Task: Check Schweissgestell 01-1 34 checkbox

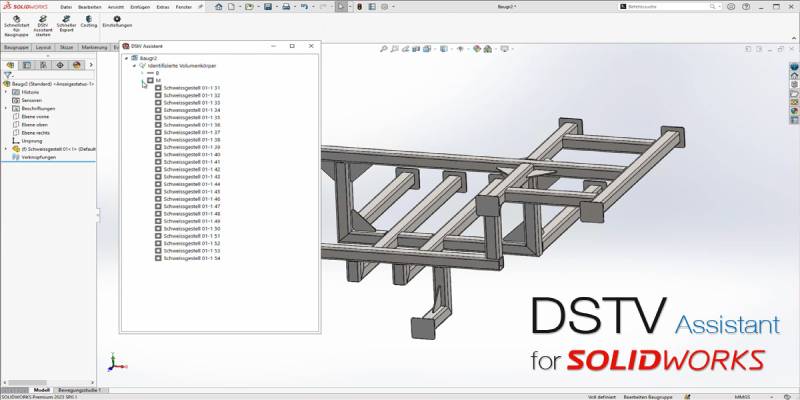Action: (x=158, y=110)
